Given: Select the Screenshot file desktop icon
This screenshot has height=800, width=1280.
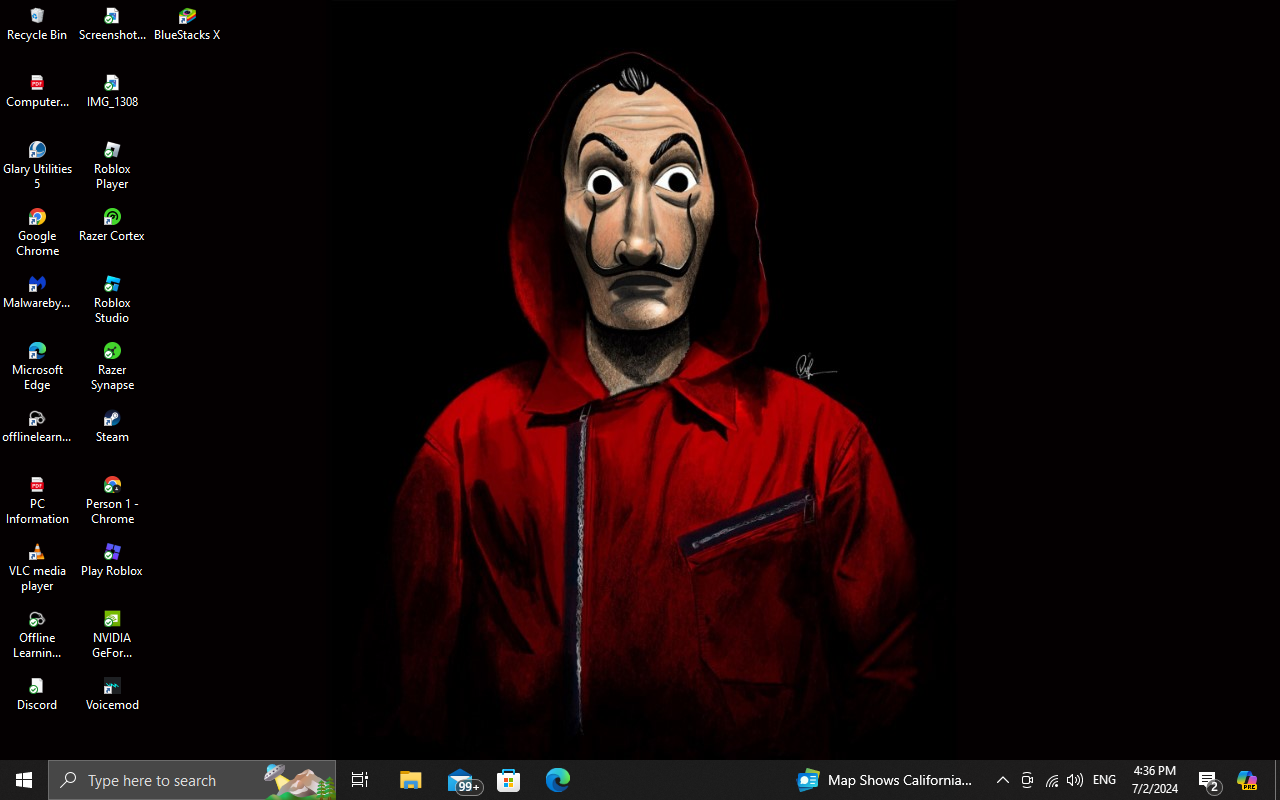Looking at the screenshot, I should click(x=112, y=25).
